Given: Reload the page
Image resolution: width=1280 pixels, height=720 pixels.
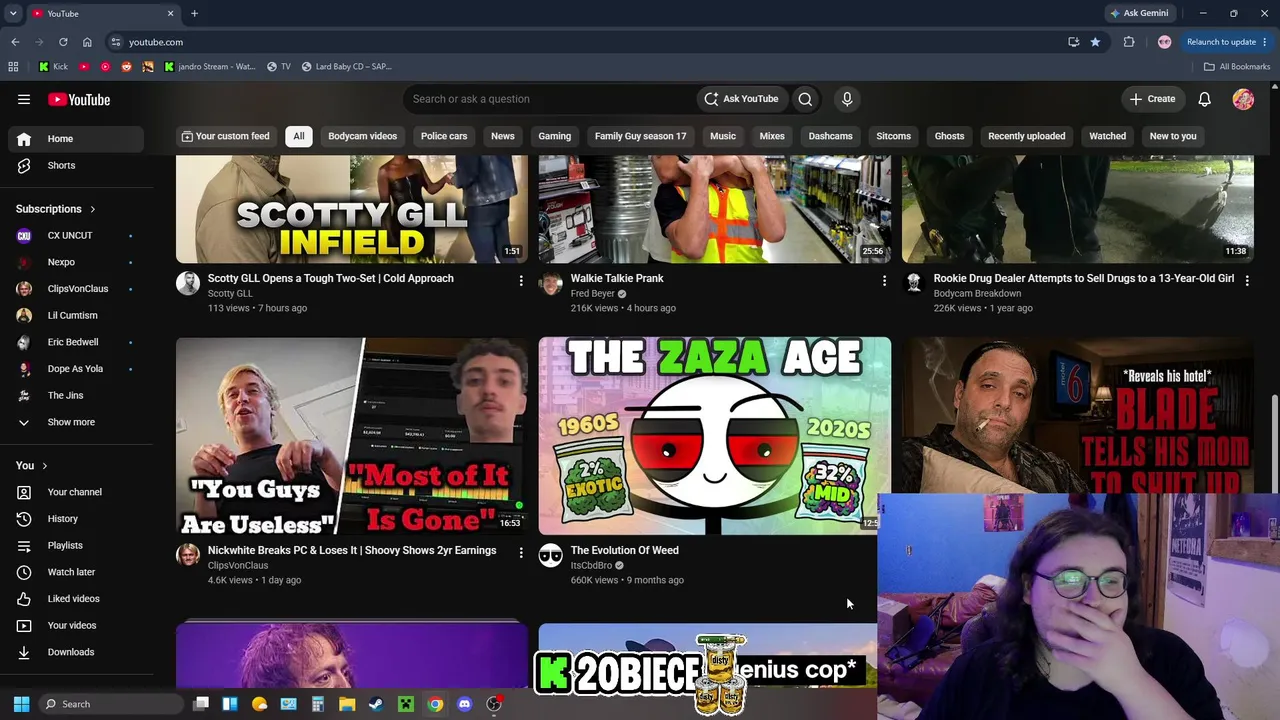Looking at the screenshot, I should coord(63,42).
